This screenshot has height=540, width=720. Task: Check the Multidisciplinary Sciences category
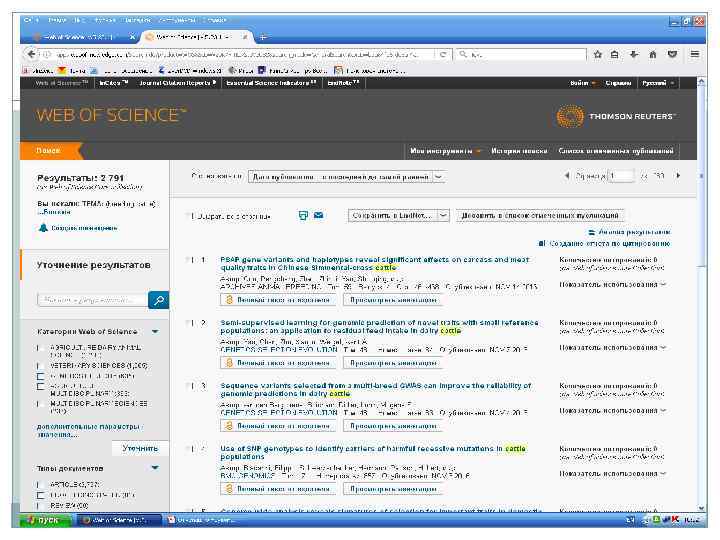(x=40, y=404)
